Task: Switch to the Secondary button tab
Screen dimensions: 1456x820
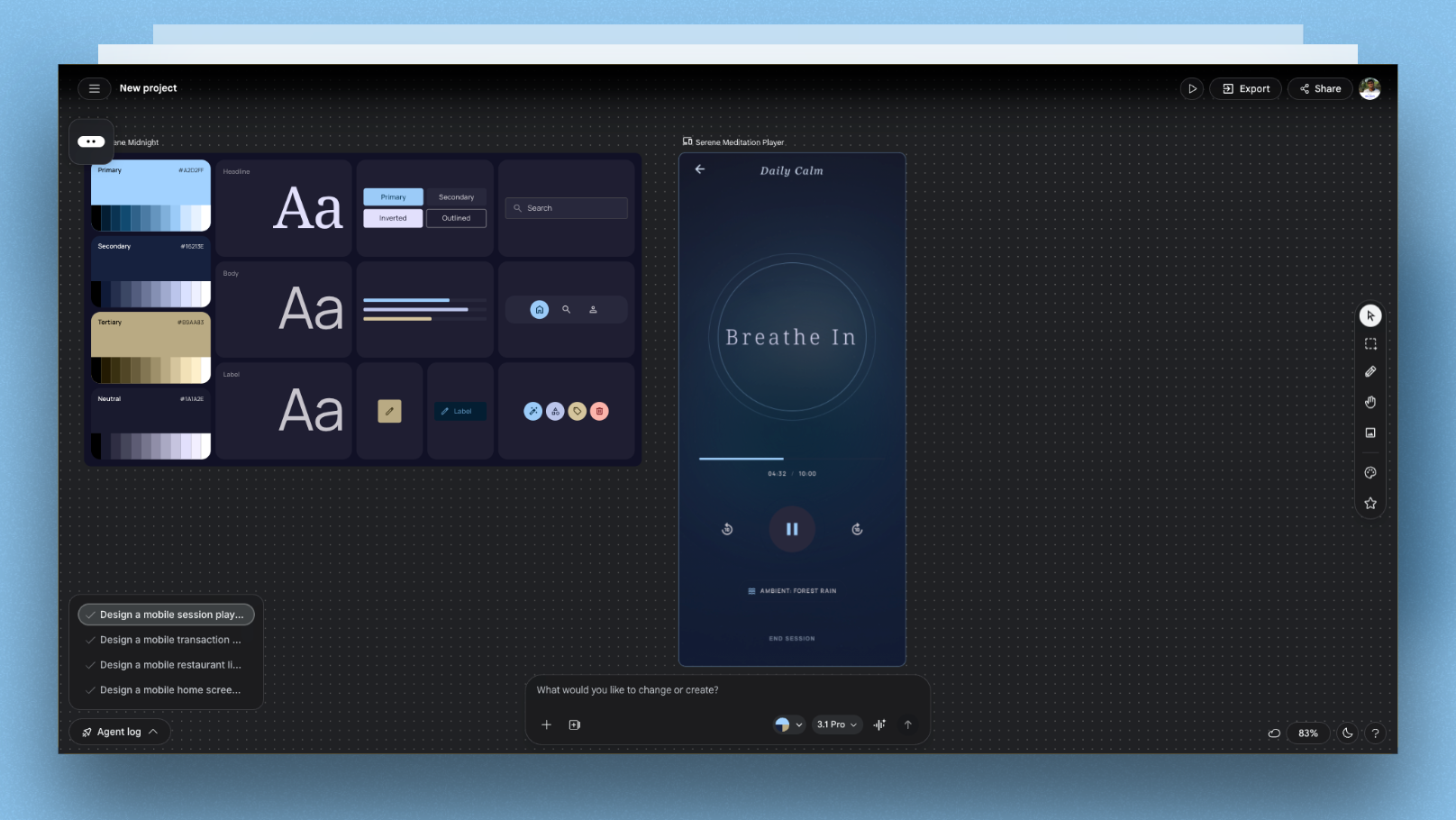Action: [457, 196]
